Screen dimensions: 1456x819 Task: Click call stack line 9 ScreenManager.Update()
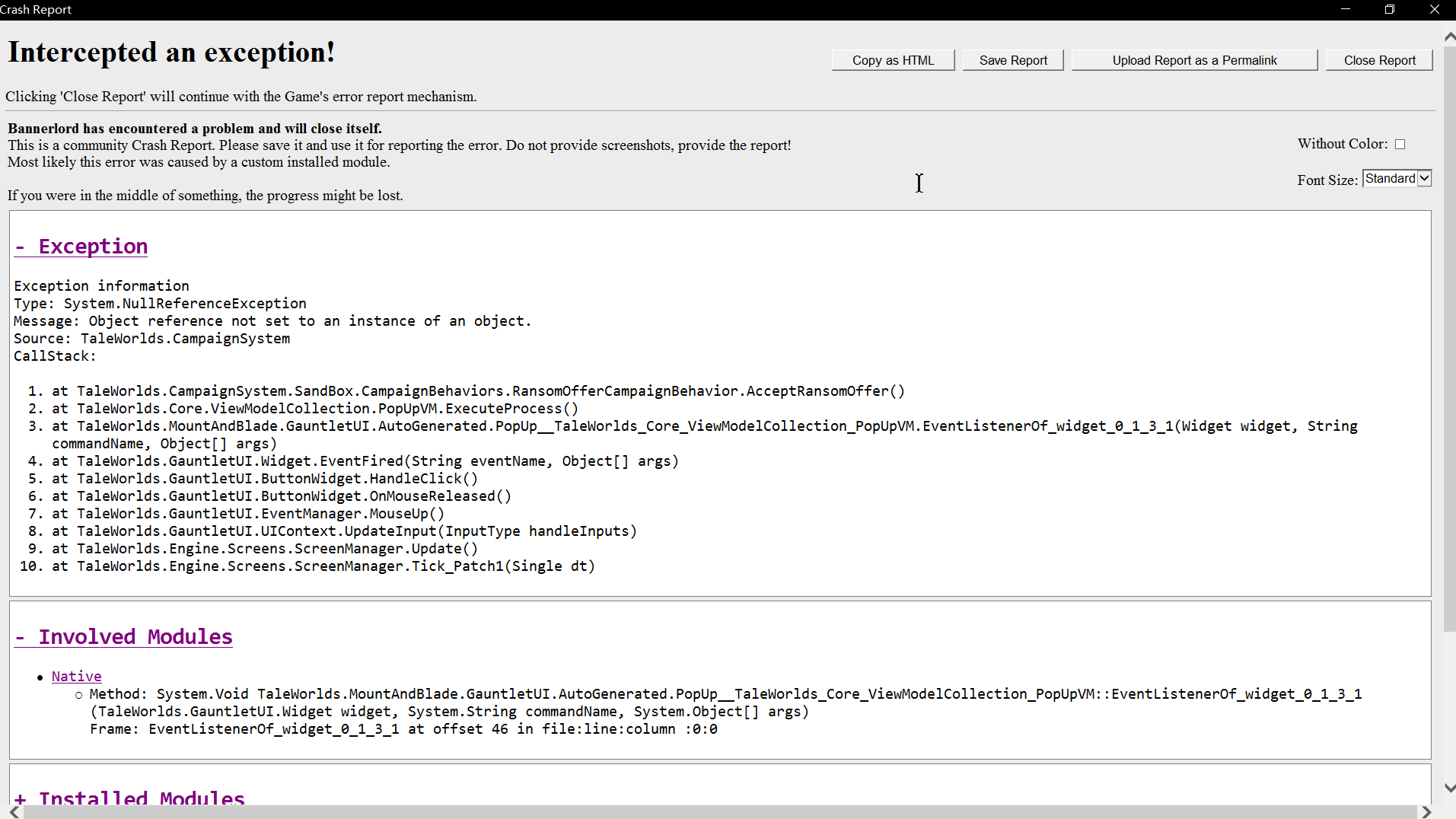click(x=265, y=549)
